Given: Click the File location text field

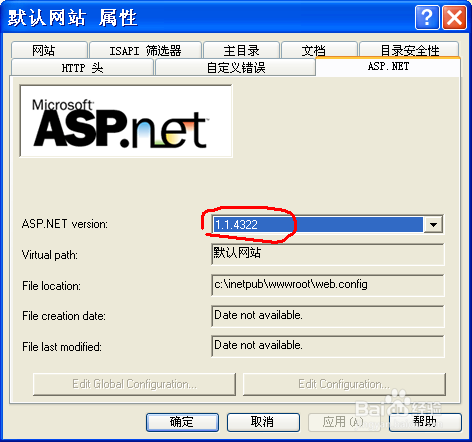Looking at the screenshot, I should pyautogui.click(x=328, y=285).
